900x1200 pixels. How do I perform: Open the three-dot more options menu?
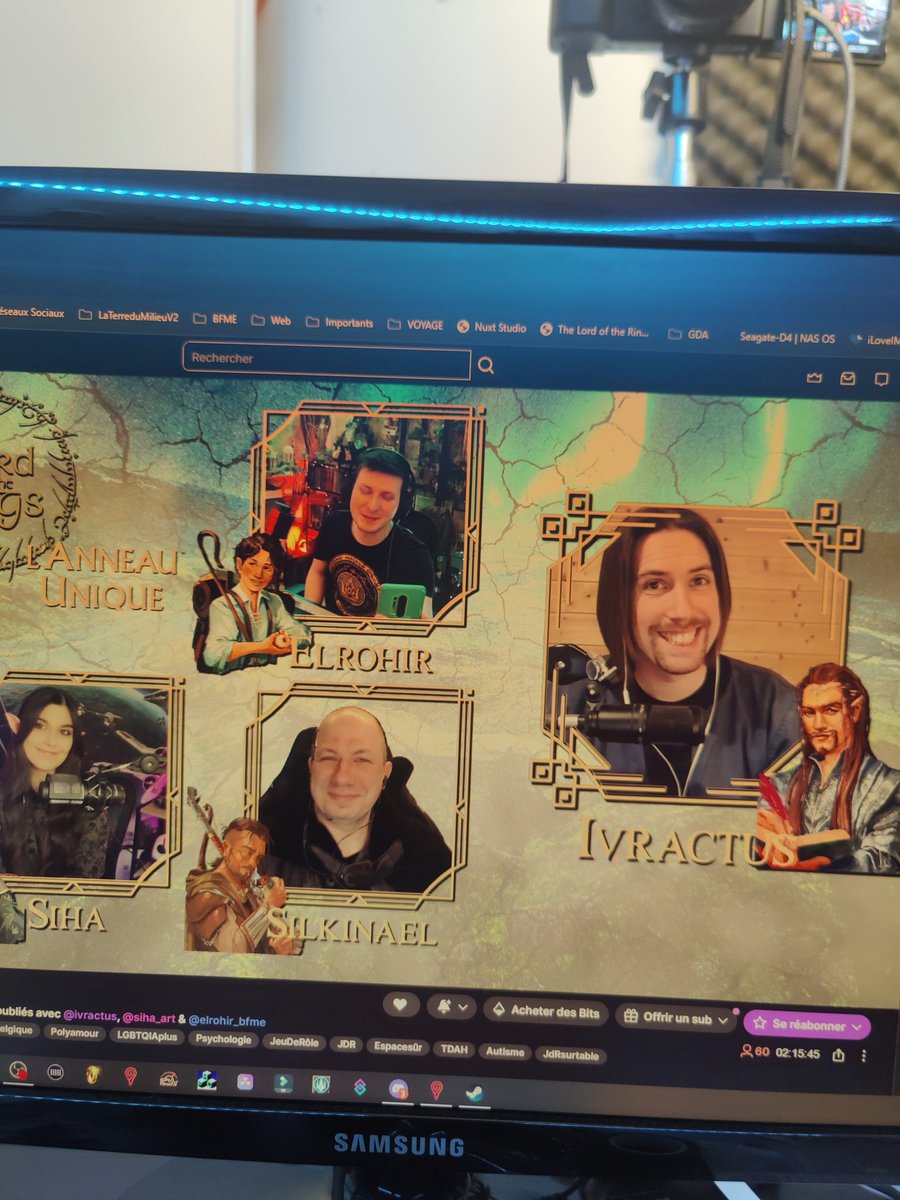[x=864, y=1055]
